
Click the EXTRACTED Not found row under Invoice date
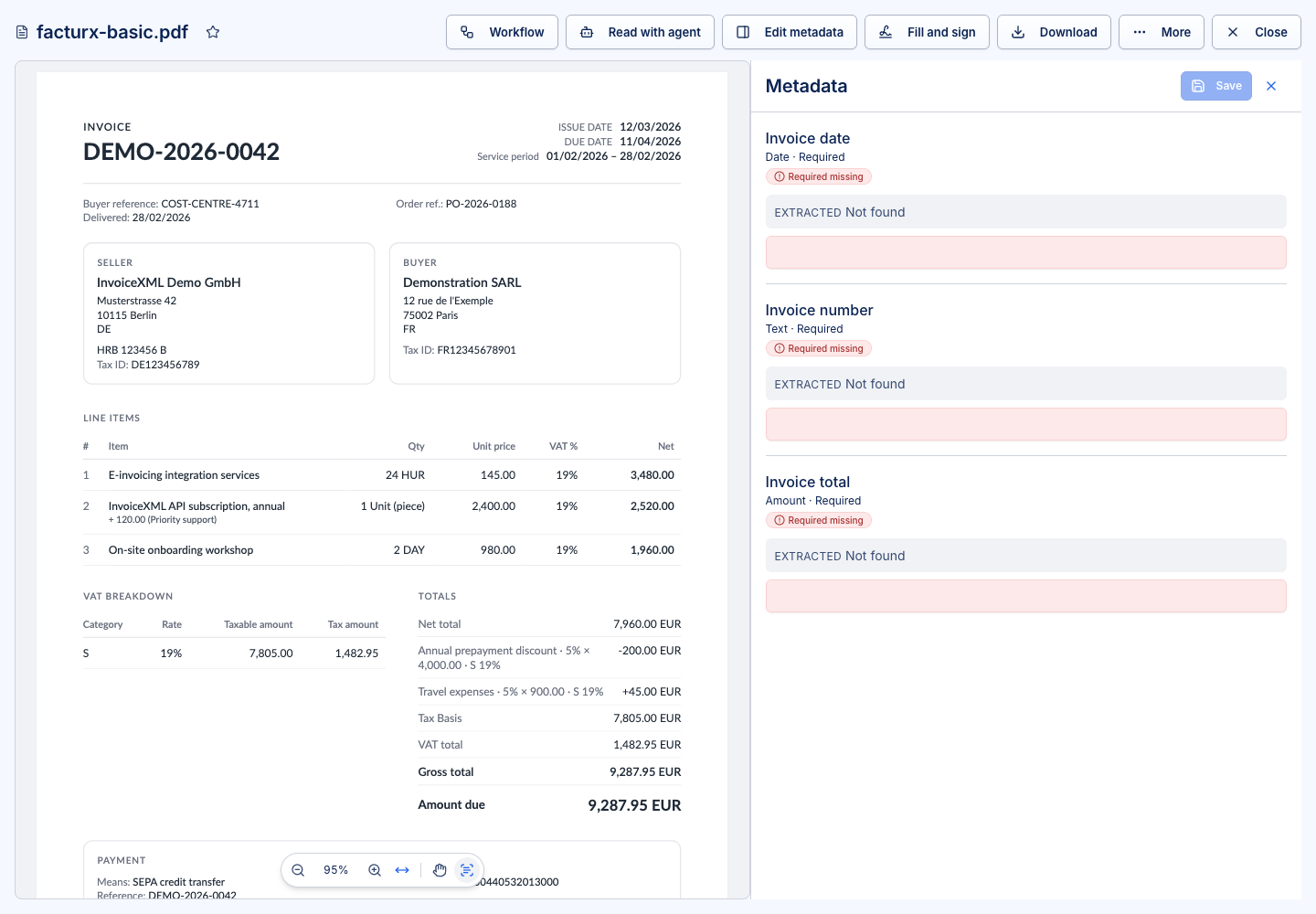1026,212
